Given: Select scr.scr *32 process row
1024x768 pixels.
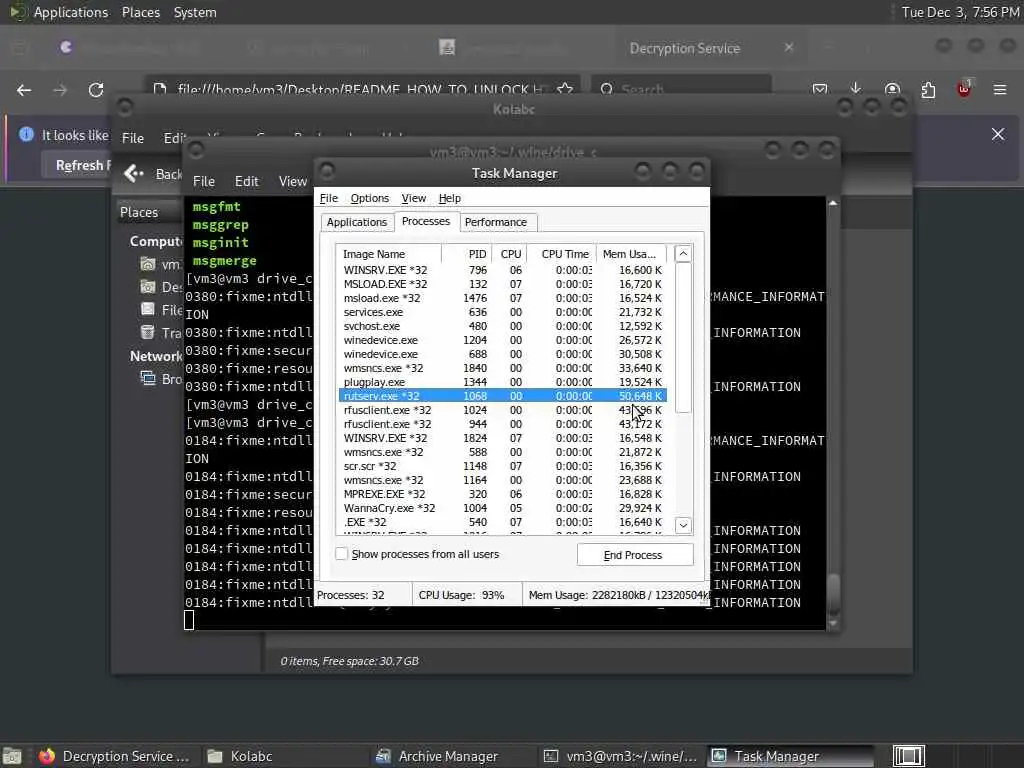Looking at the screenshot, I should click(502, 466).
